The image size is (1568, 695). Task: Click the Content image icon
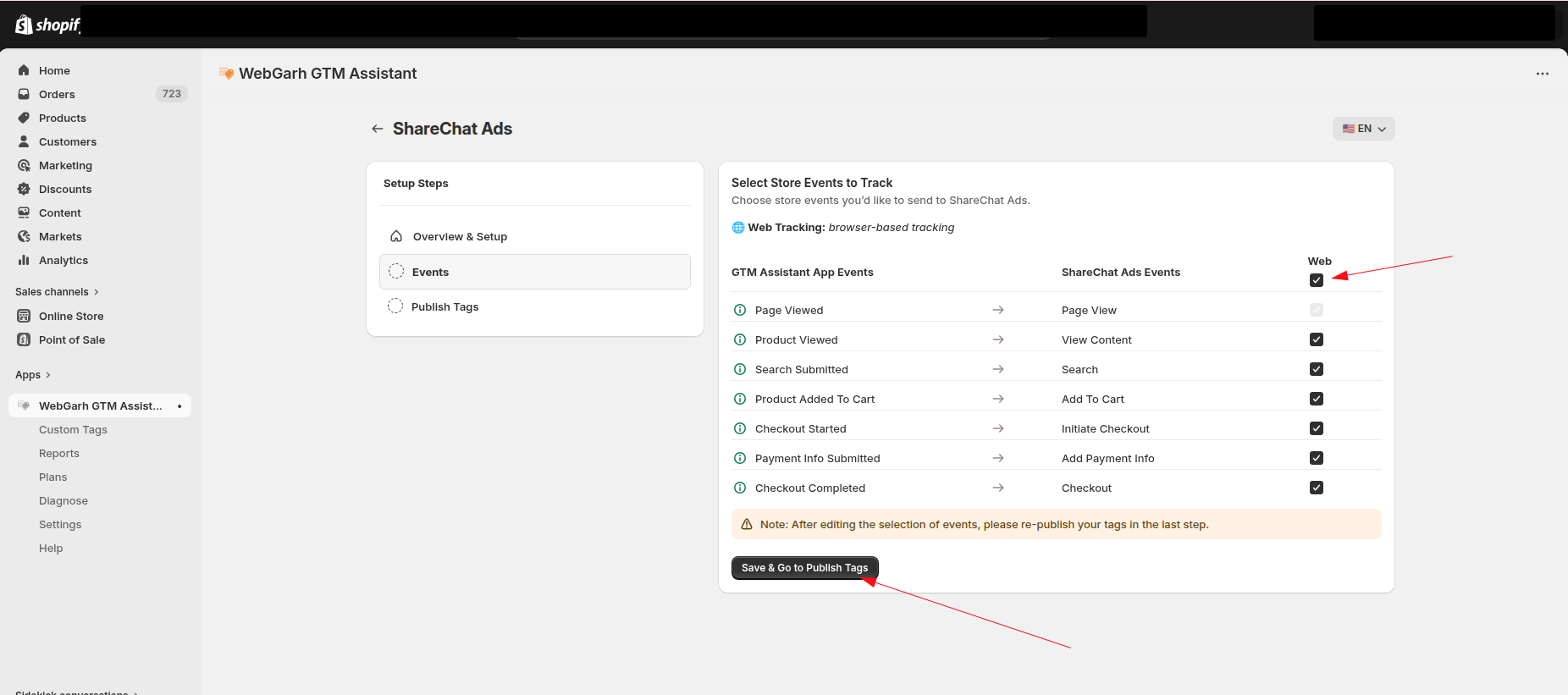tap(24, 212)
